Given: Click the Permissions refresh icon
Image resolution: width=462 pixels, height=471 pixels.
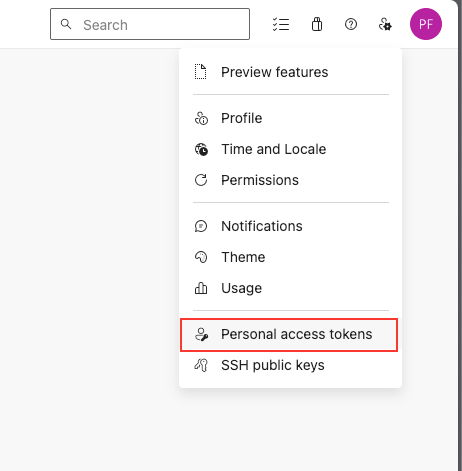Looking at the screenshot, I should point(201,180).
